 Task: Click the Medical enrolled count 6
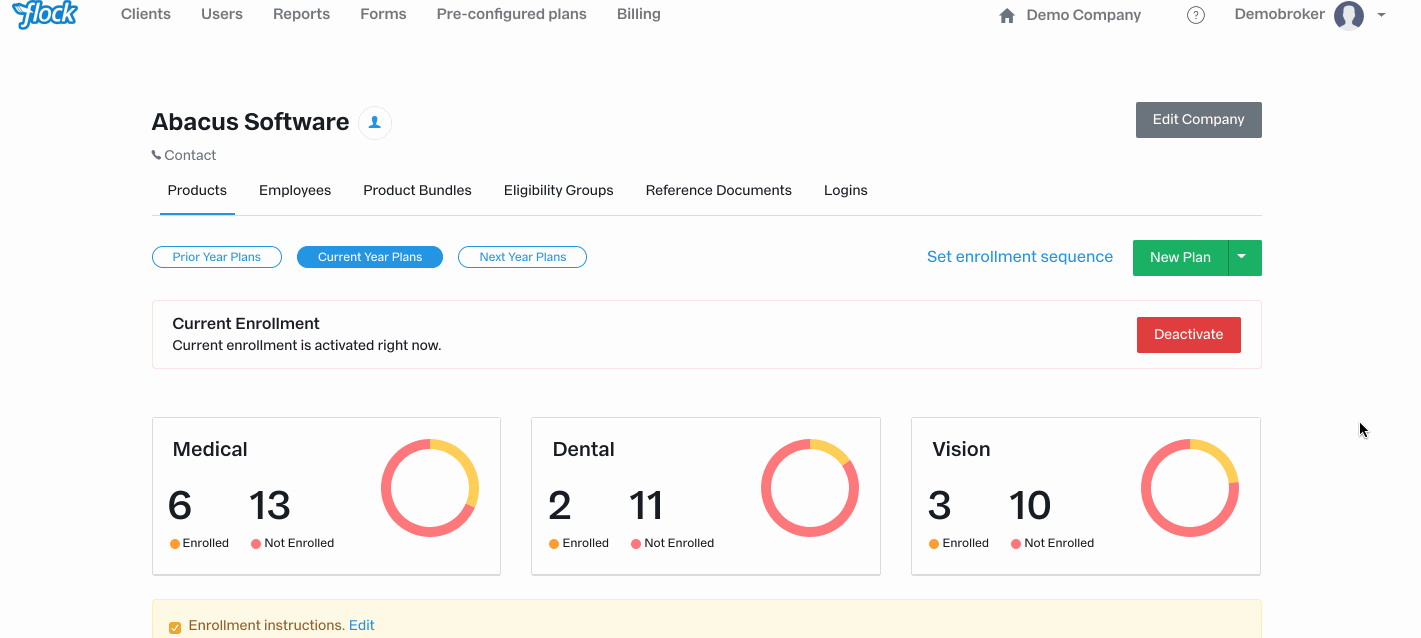click(x=180, y=506)
